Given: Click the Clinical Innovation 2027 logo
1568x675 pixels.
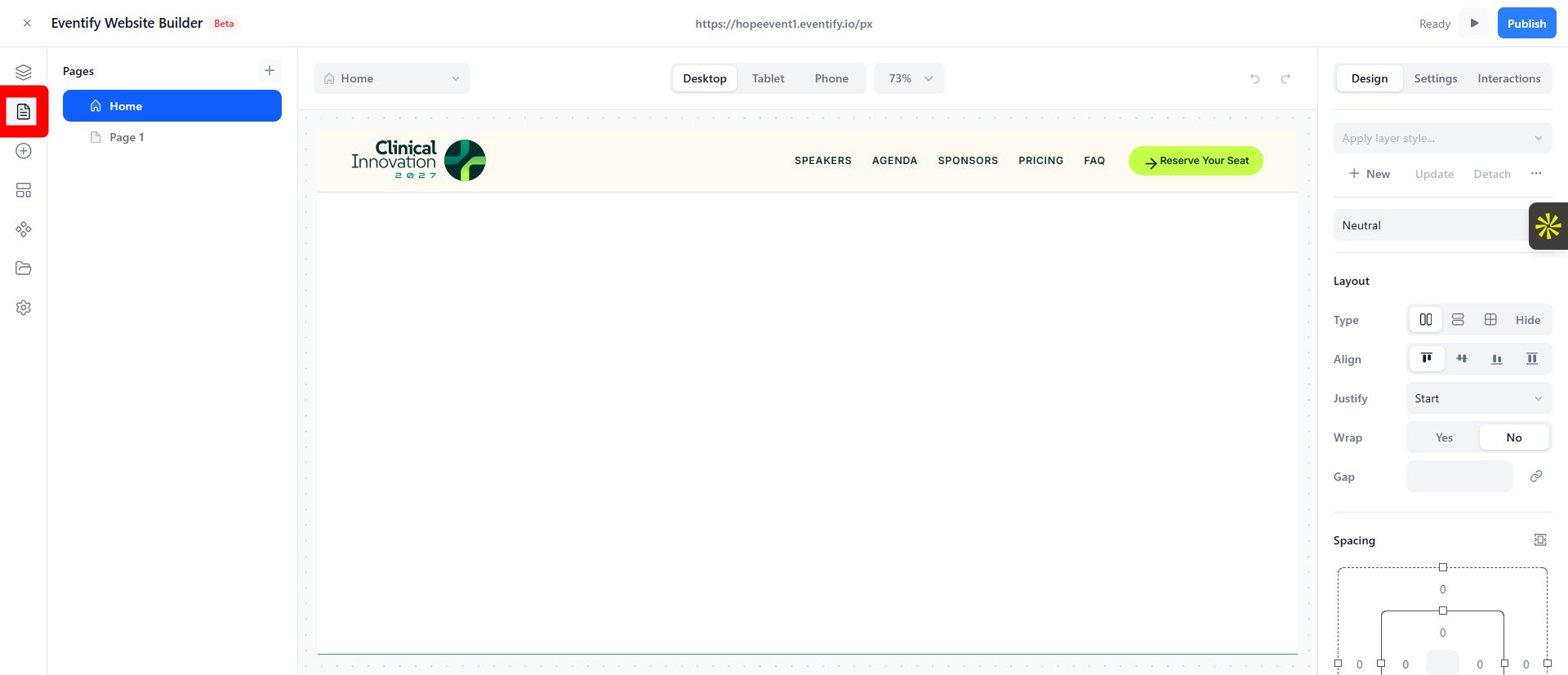Looking at the screenshot, I should (418, 160).
